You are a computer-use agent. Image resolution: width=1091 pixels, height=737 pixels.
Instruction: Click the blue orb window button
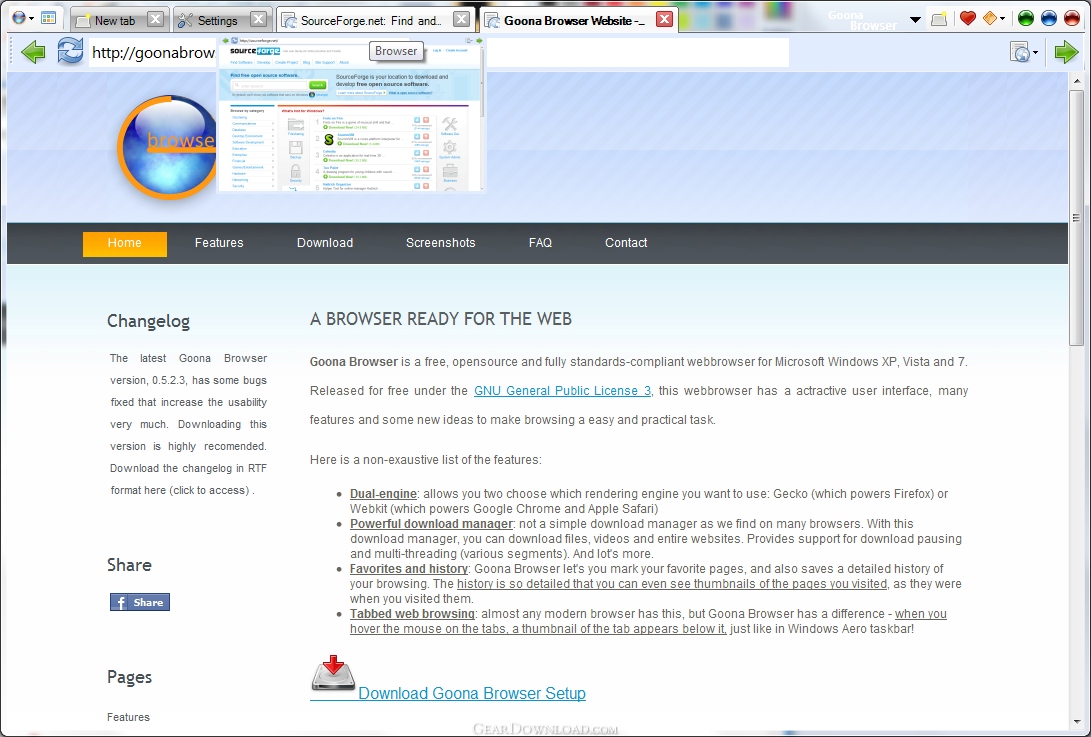pos(1049,19)
